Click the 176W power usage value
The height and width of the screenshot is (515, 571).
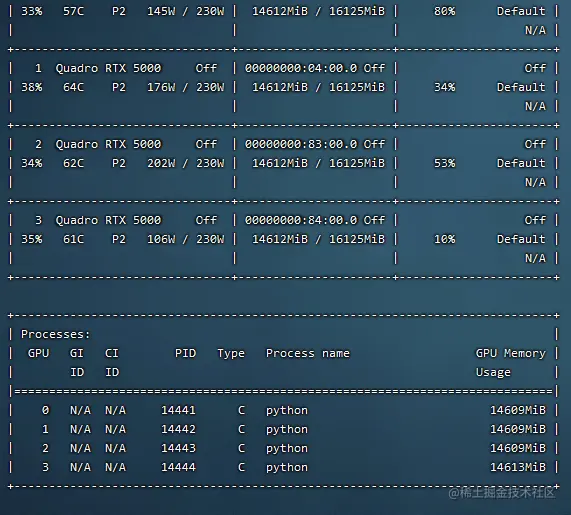tap(161, 87)
